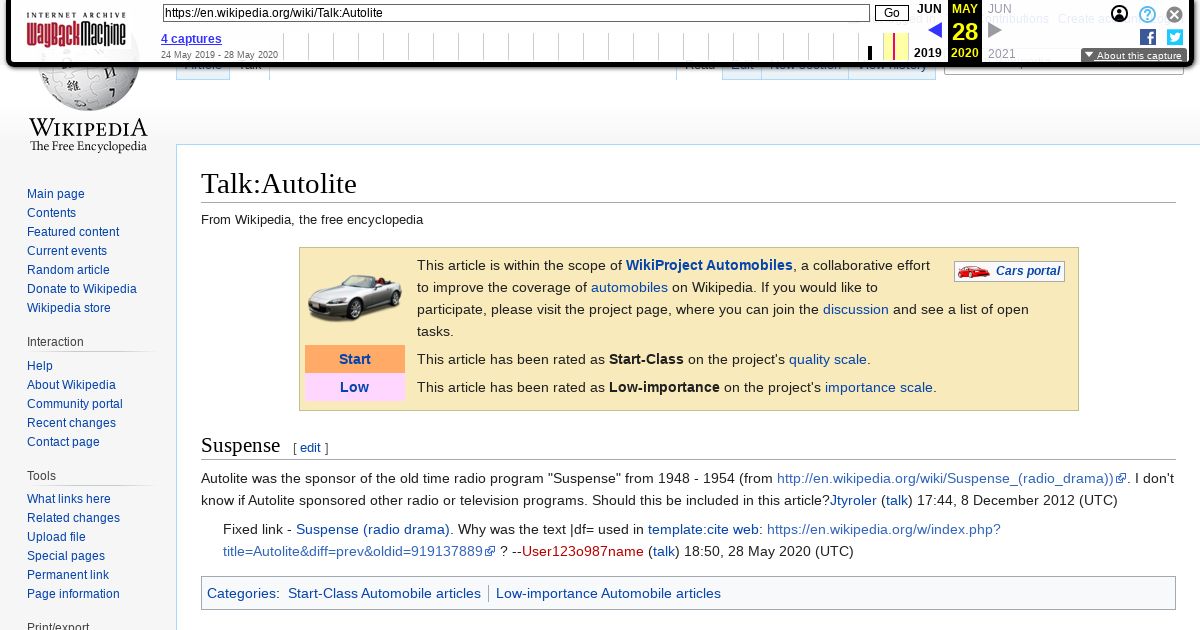Open the Cars portal link
Viewport: 1200px width, 630px height.
pos(1028,271)
